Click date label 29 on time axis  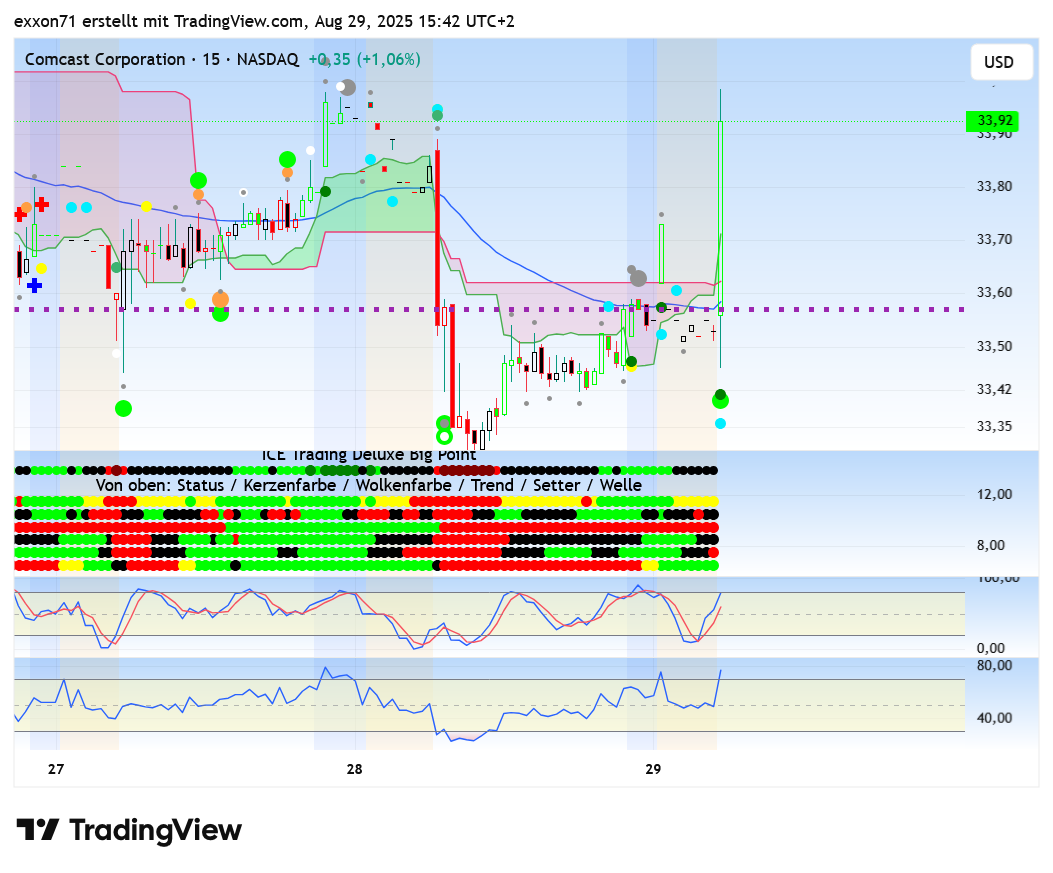[653, 769]
